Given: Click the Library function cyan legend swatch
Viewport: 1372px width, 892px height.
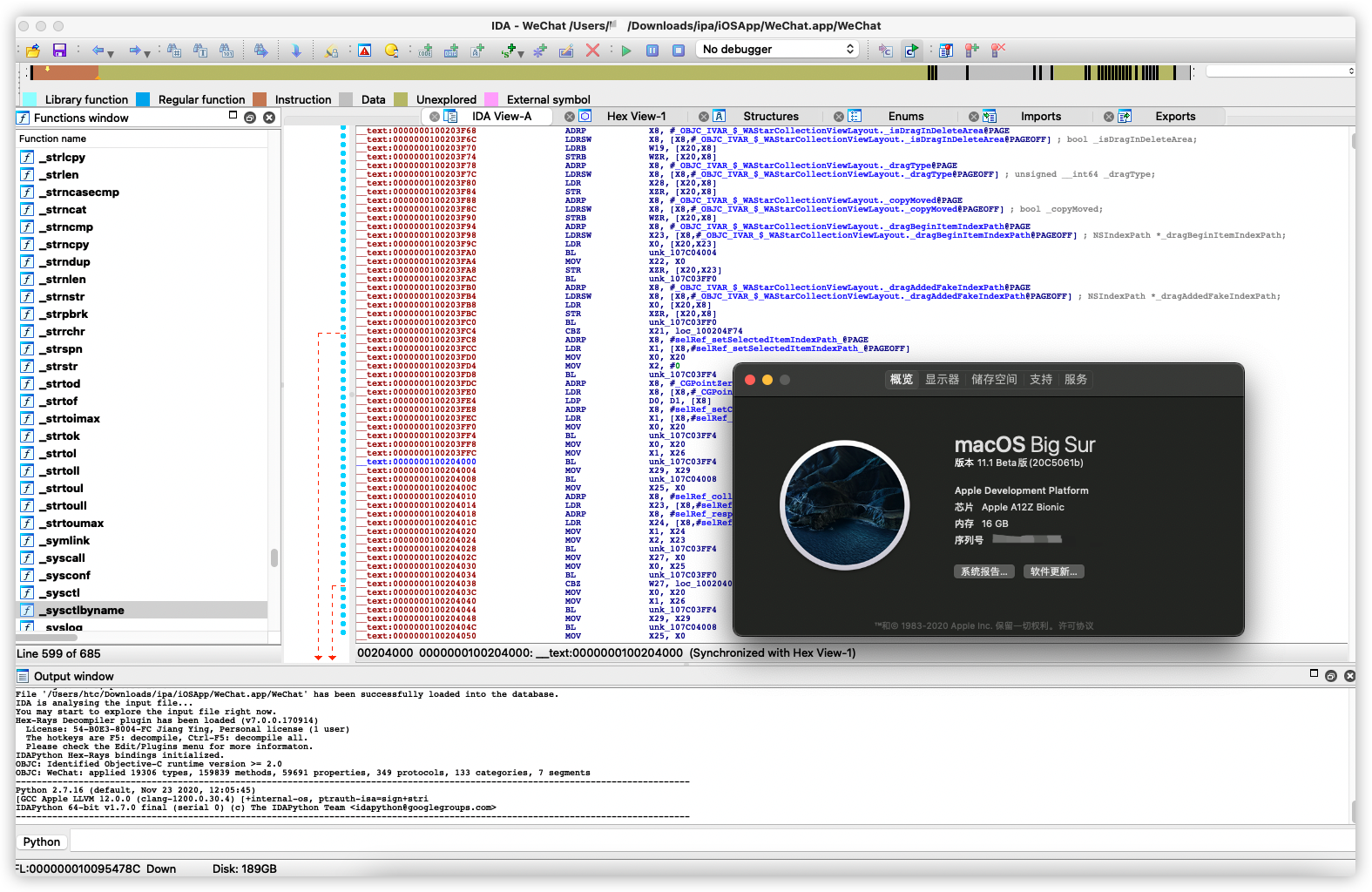Looking at the screenshot, I should (x=30, y=99).
